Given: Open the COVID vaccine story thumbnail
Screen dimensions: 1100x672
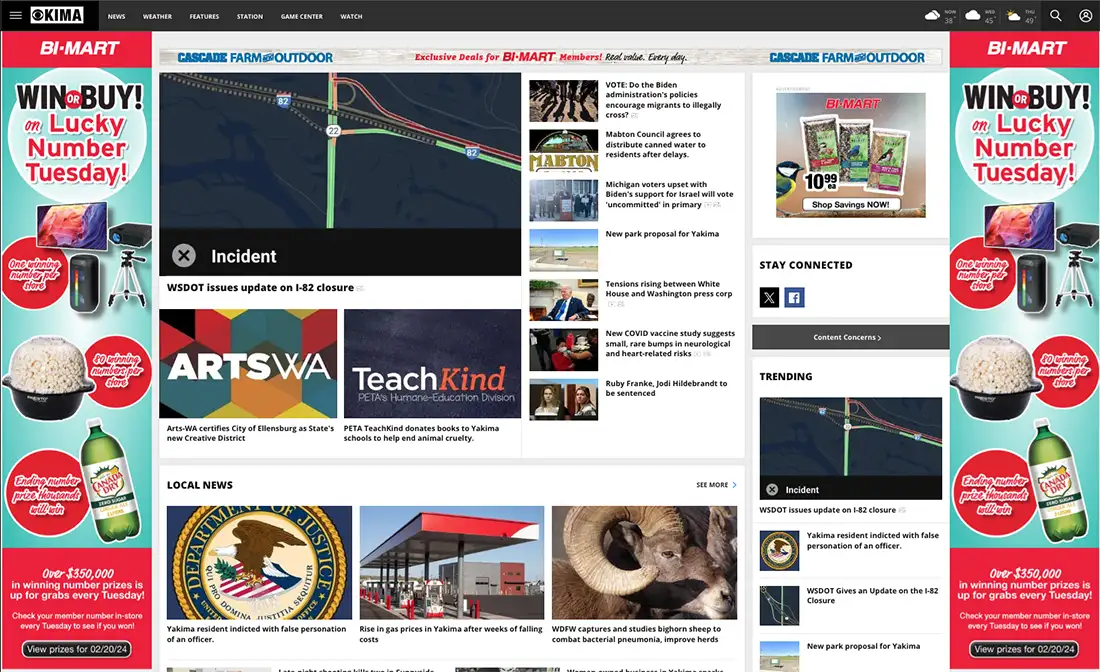Looking at the screenshot, I should tap(563, 350).
